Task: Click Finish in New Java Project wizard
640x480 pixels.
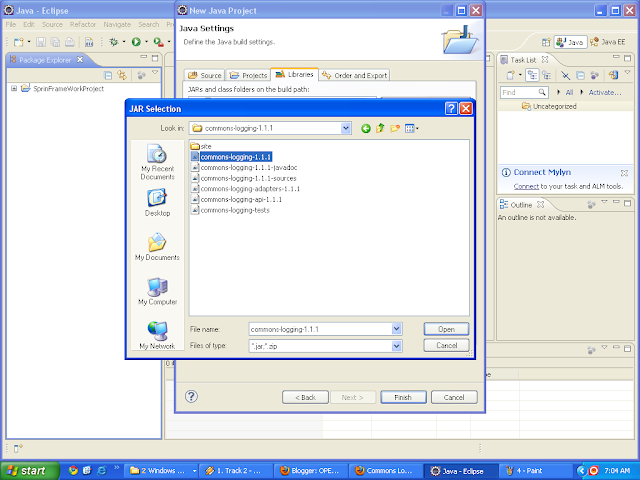Action: coord(403,397)
